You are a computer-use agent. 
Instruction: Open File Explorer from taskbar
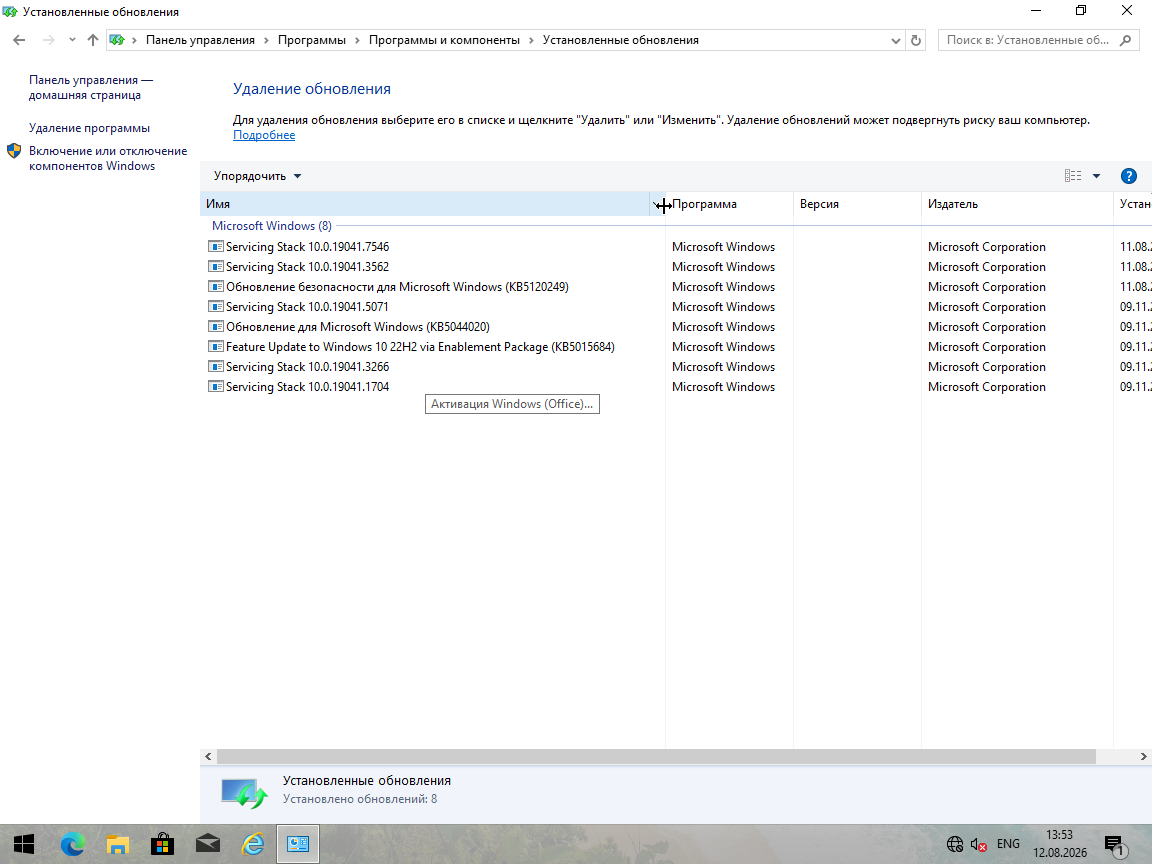coord(118,844)
